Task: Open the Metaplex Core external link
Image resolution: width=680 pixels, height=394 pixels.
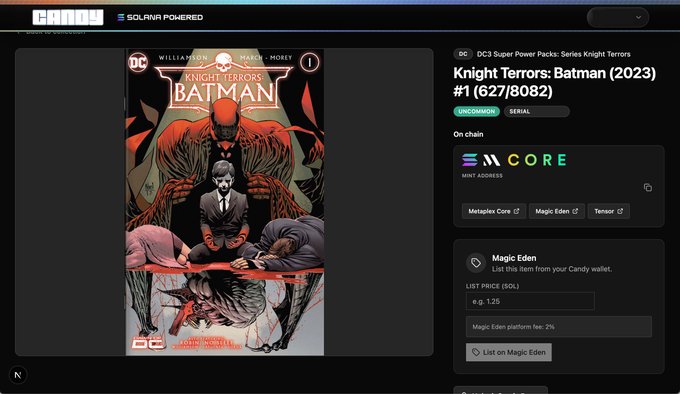Action: 494,211
